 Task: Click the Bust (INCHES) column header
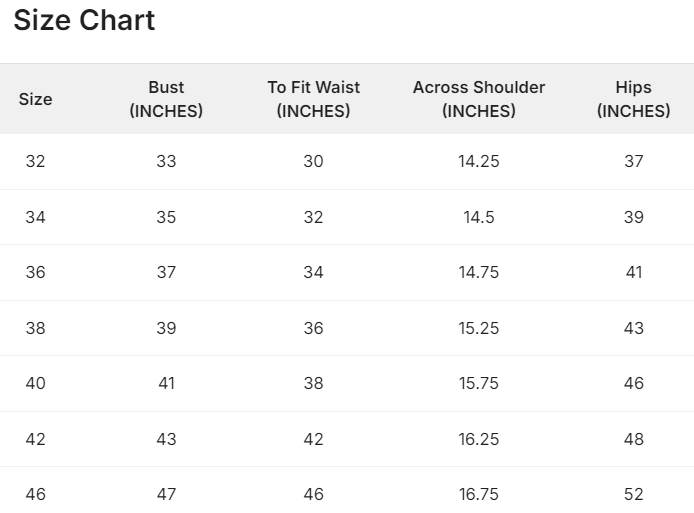(166, 99)
